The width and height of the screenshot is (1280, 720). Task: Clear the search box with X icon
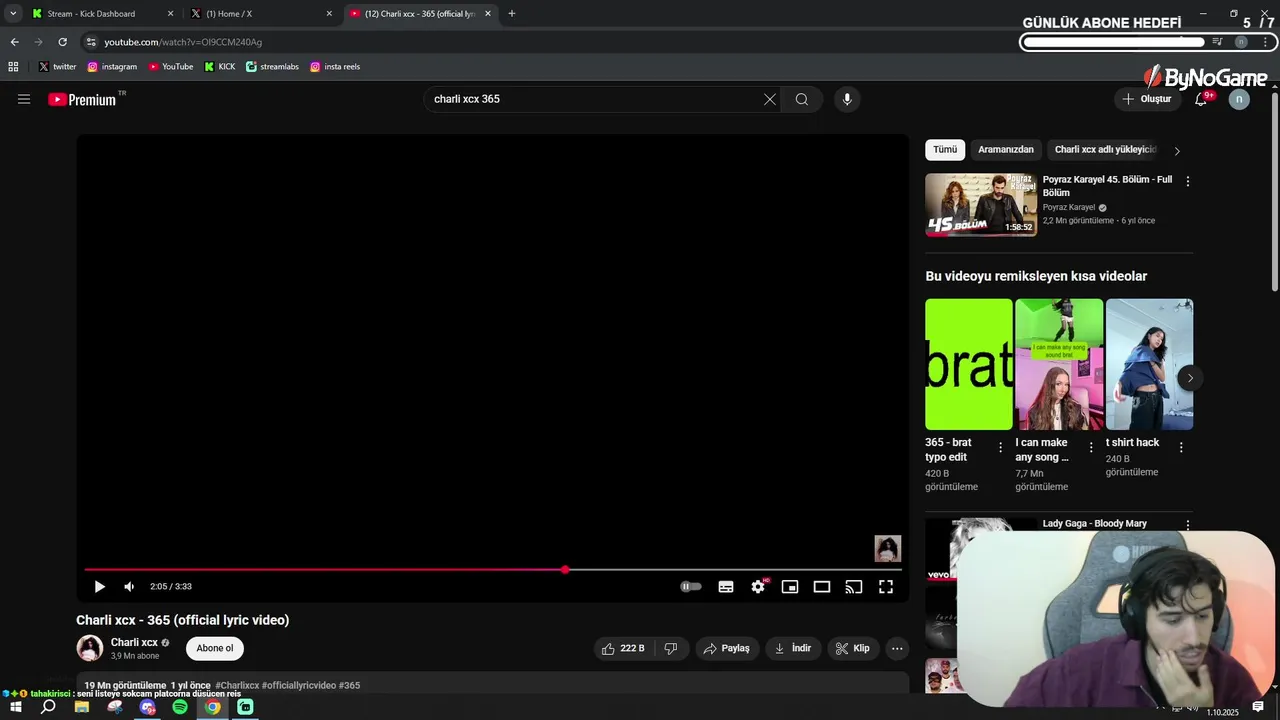770,99
